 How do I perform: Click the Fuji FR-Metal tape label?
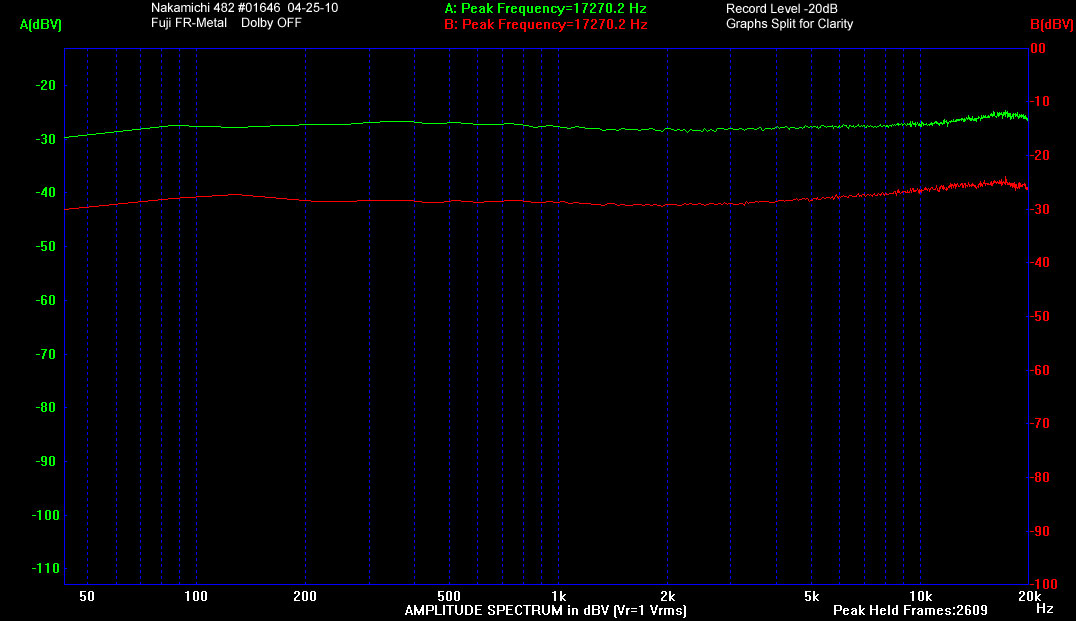pos(189,23)
